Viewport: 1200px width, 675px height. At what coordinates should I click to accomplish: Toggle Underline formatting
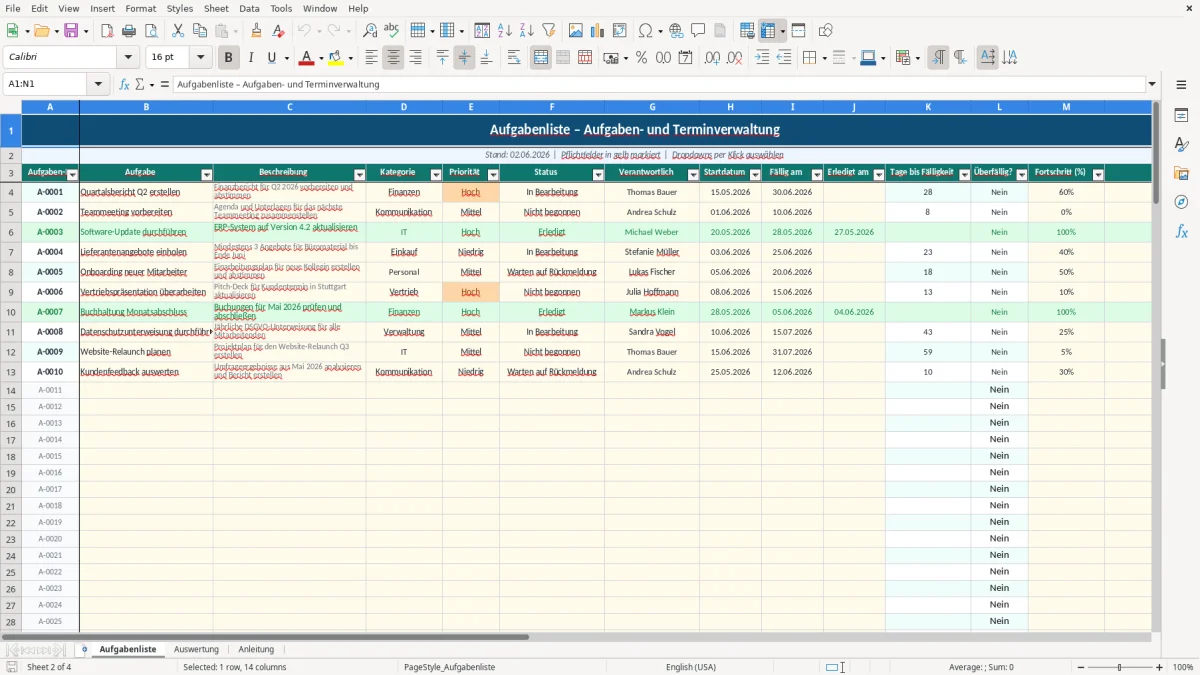coord(272,58)
